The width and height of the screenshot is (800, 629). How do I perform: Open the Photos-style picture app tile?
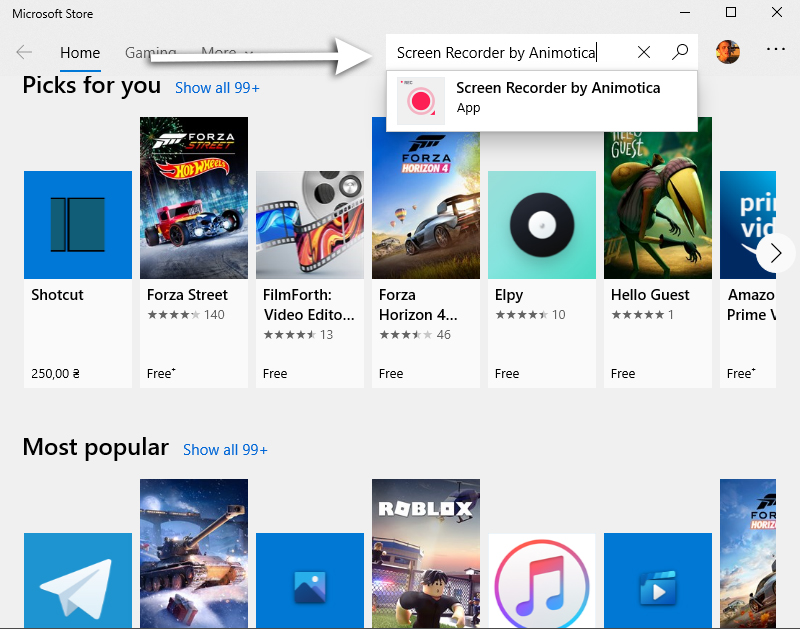point(310,581)
